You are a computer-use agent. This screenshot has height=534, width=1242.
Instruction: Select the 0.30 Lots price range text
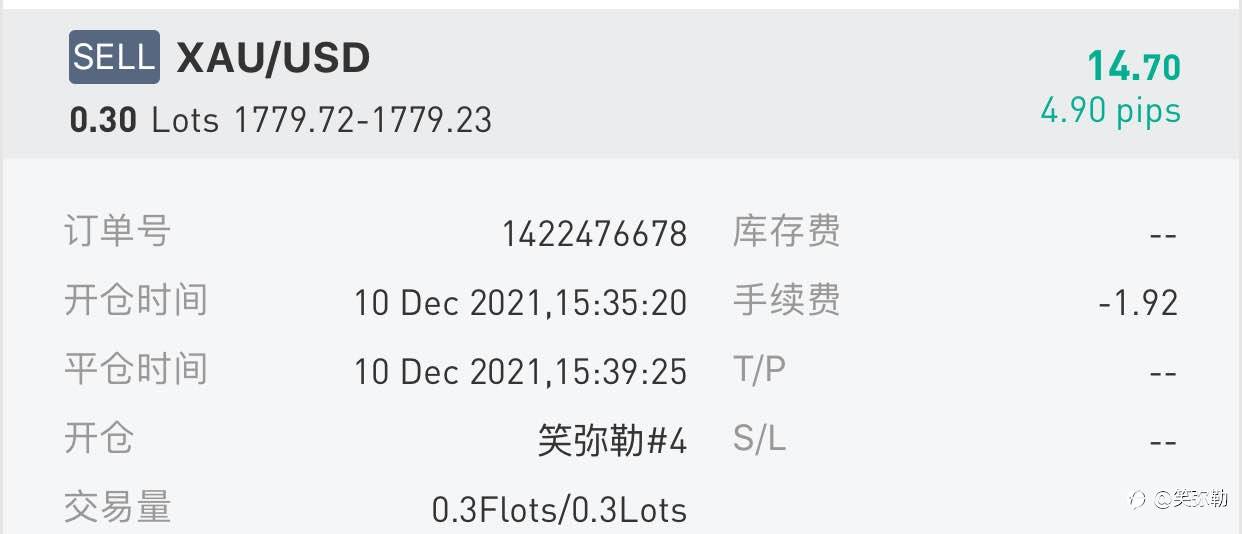(281, 120)
